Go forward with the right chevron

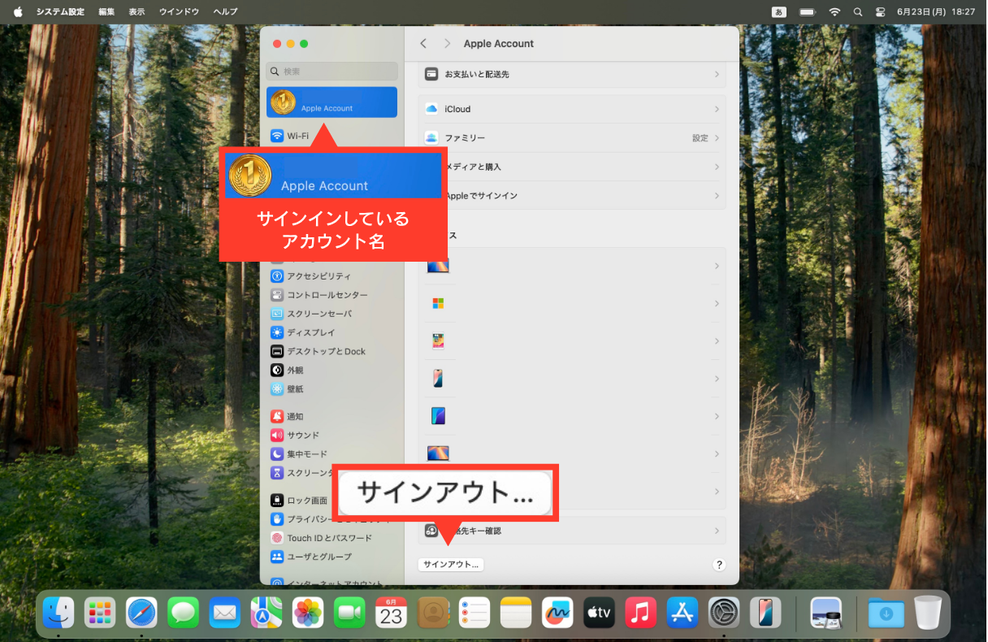[x=447, y=43]
